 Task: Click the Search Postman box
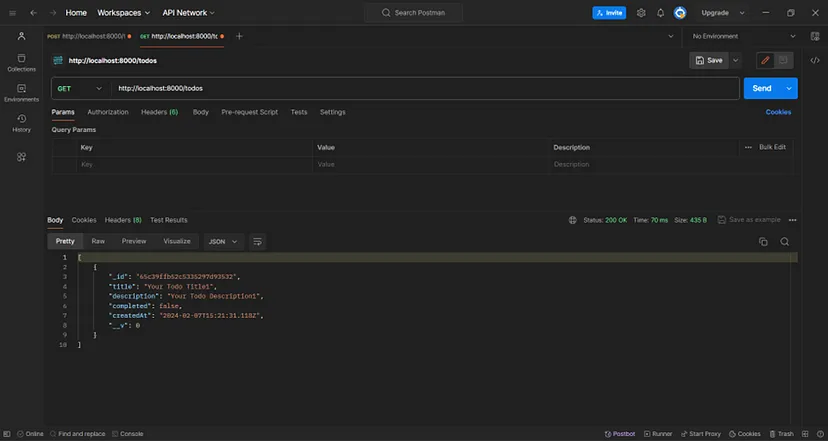pos(413,13)
